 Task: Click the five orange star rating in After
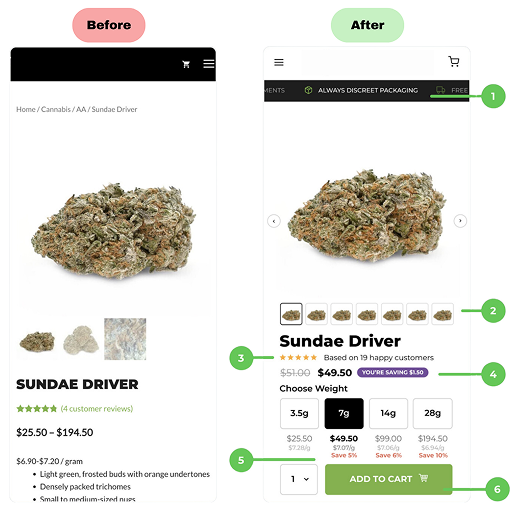(x=298, y=358)
